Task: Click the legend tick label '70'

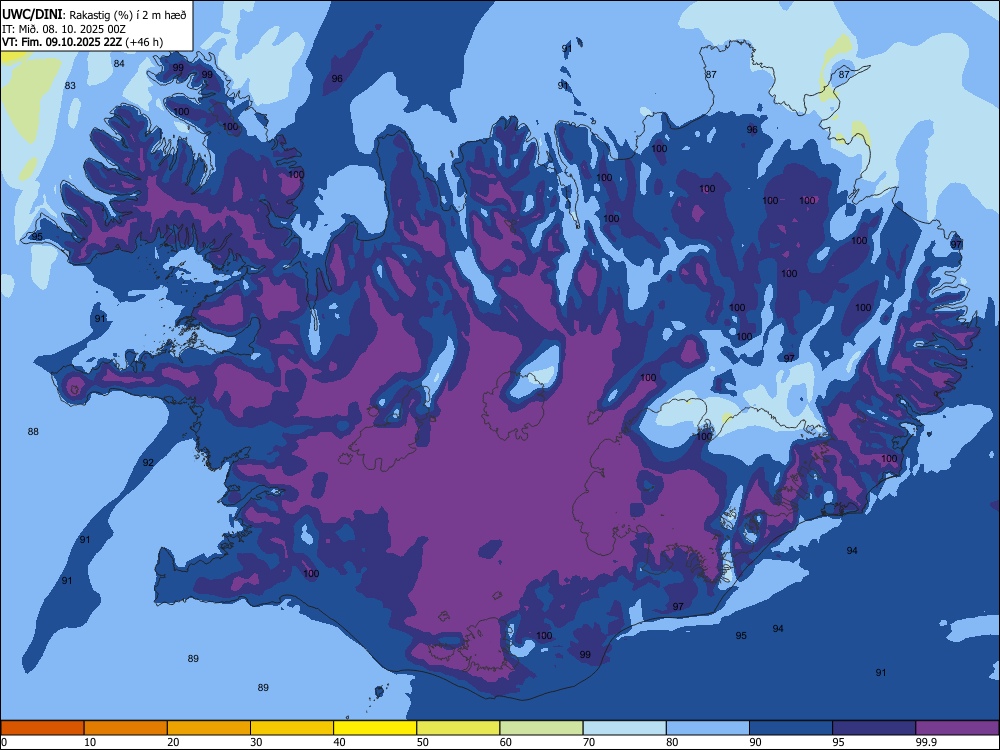Action: [589, 742]
